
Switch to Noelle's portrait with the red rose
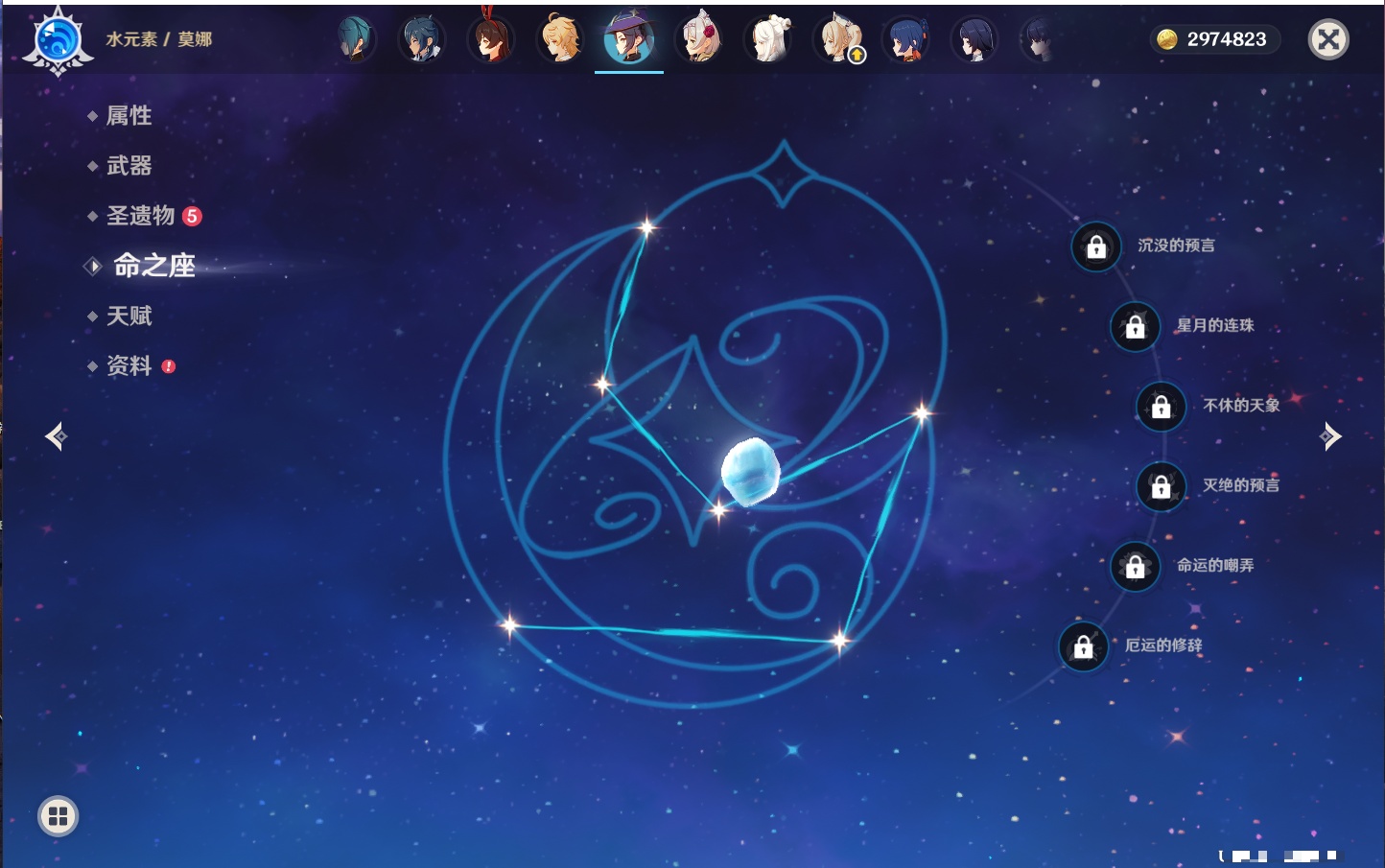699,39
